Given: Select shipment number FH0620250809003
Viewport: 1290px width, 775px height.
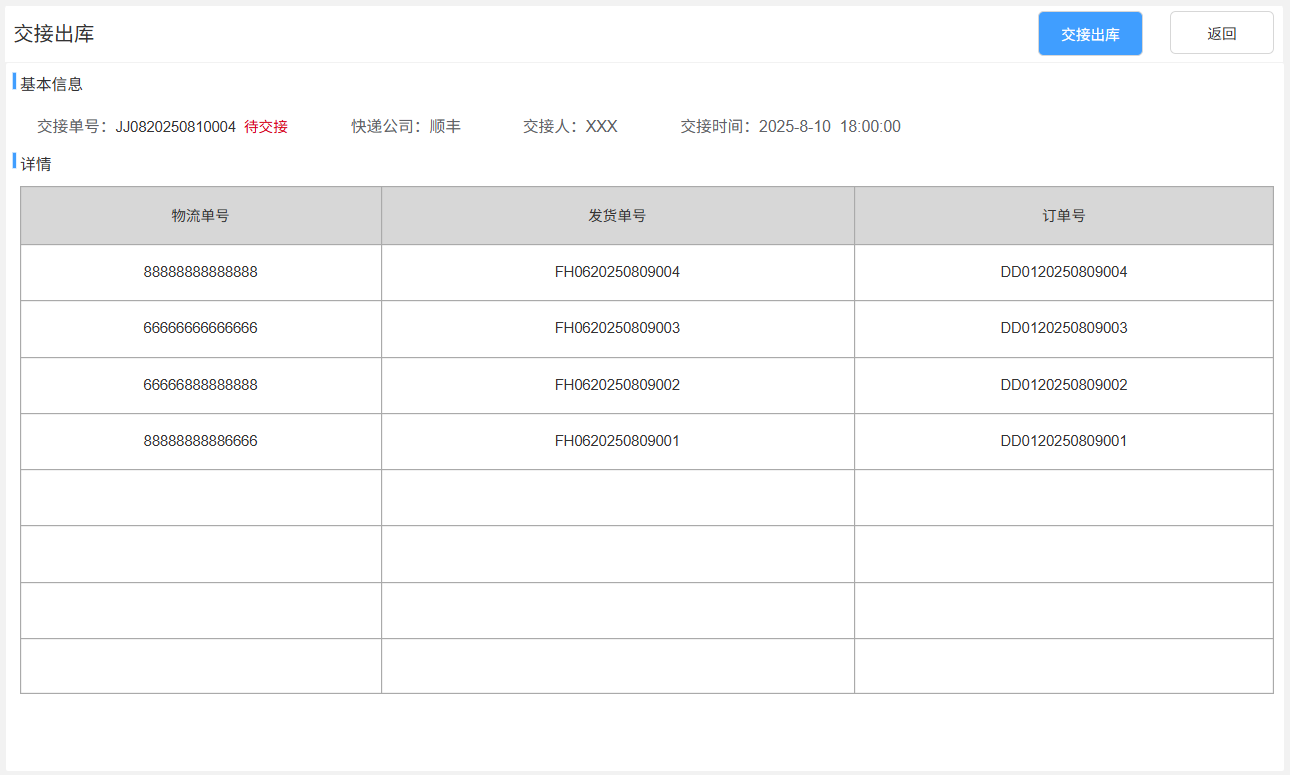Looking at the screenshot, I should (x=617, y=328).
